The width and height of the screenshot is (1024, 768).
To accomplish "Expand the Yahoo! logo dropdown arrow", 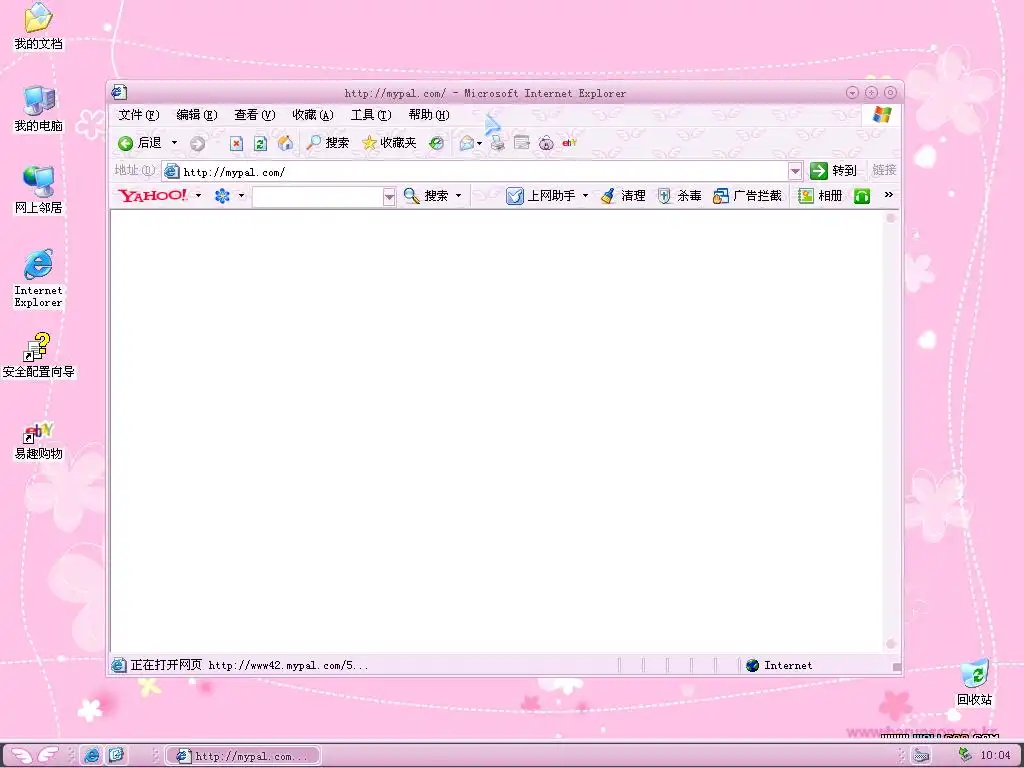I will click(x=198, y=195).
